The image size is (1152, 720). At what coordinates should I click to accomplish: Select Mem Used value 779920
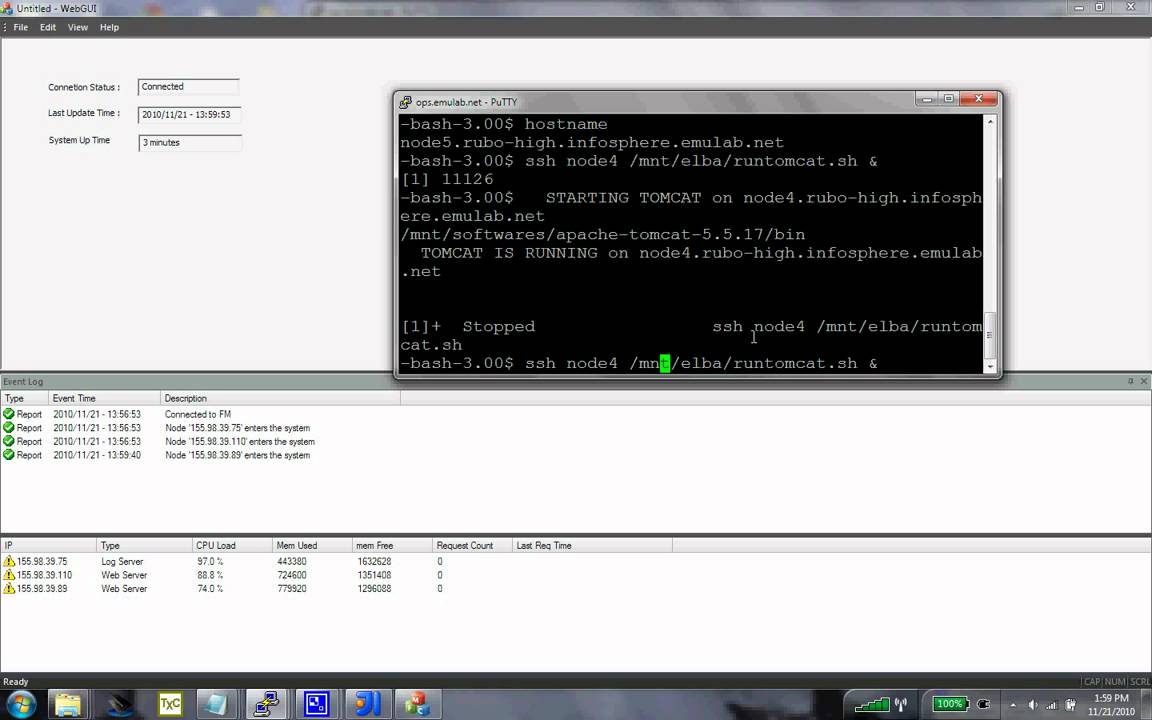click(x=292, y=588)
